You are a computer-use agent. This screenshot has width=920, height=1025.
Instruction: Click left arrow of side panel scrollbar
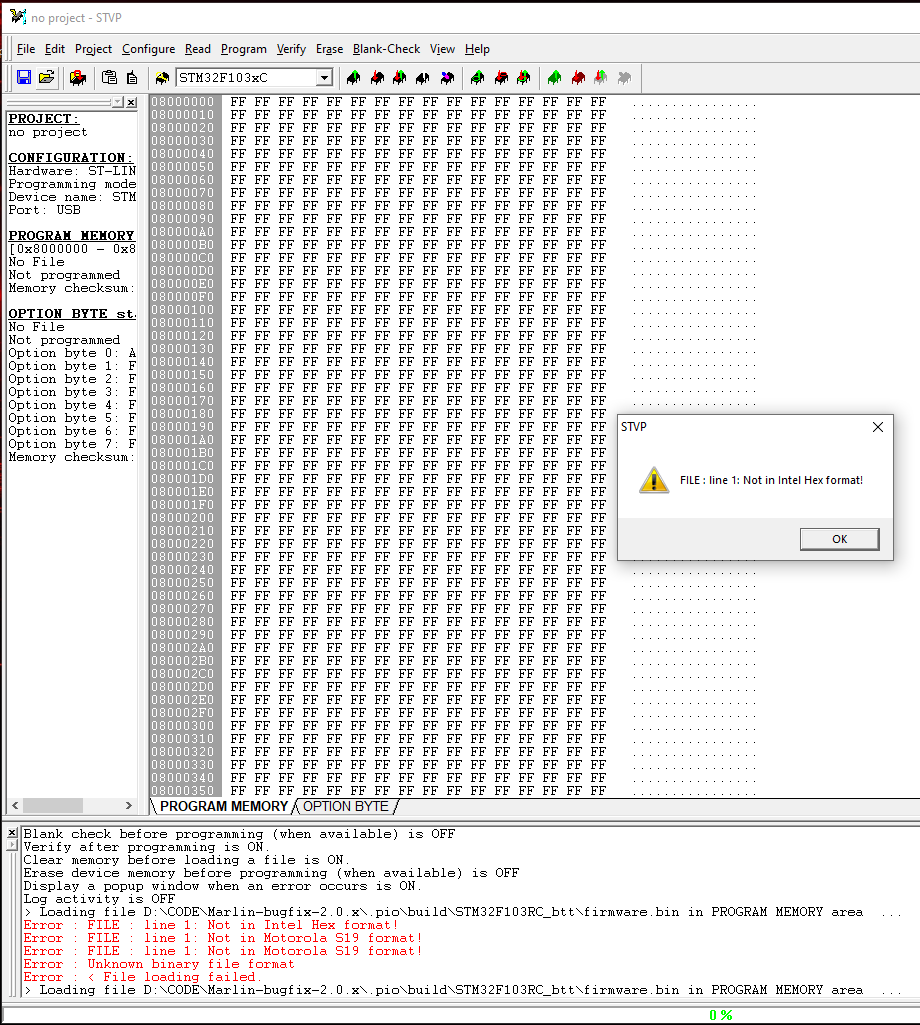pos(15,805)
